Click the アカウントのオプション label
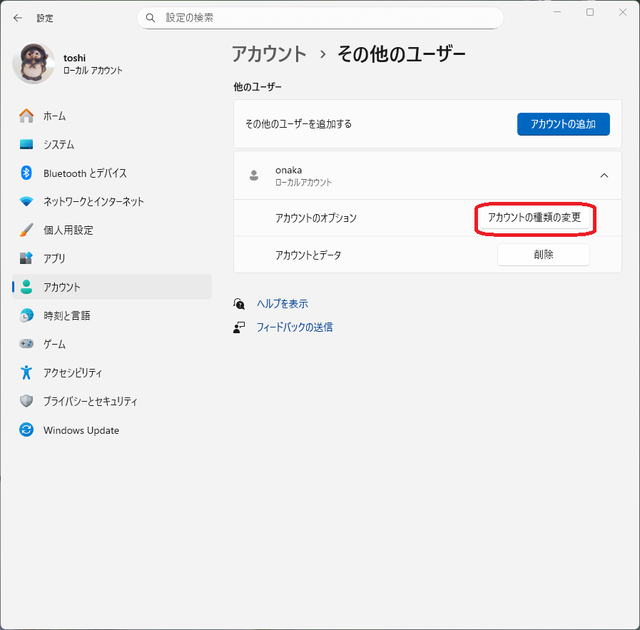 316,218
